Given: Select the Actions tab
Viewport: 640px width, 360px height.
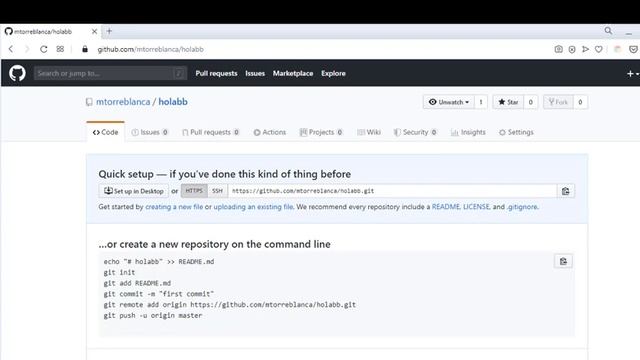Looking at the screenshot, I should [270, 132].
